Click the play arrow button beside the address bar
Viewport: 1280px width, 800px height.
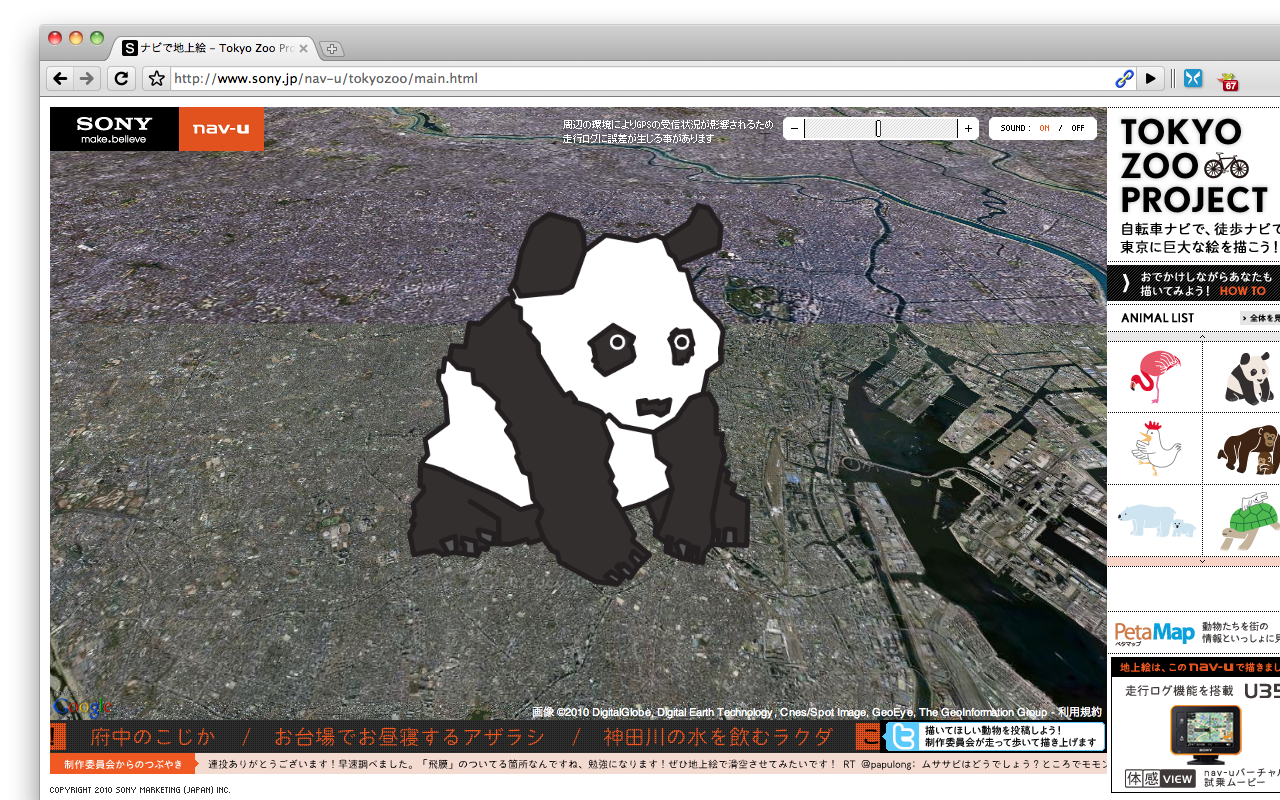pos(1151,78)
